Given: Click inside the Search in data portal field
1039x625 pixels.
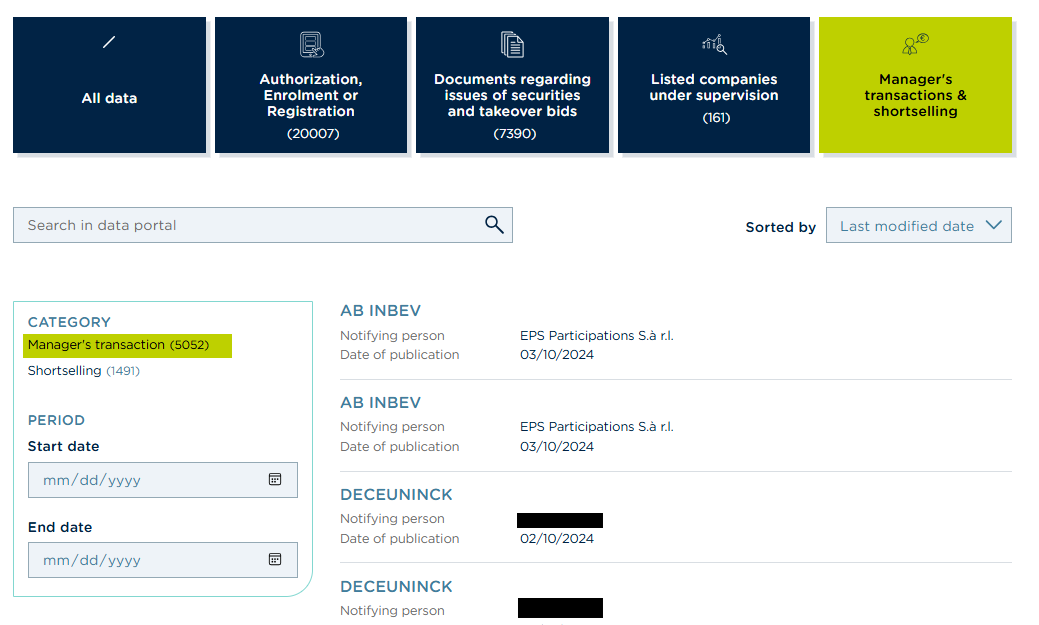Looking at the screenshot, I should pos(250,224).
